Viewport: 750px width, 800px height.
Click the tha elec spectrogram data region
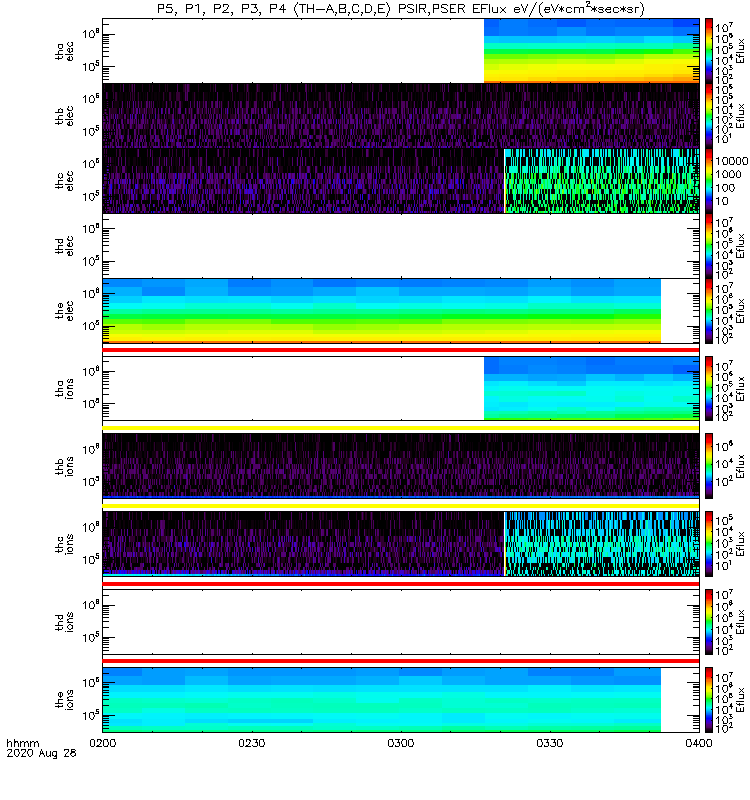click(591, 51)
